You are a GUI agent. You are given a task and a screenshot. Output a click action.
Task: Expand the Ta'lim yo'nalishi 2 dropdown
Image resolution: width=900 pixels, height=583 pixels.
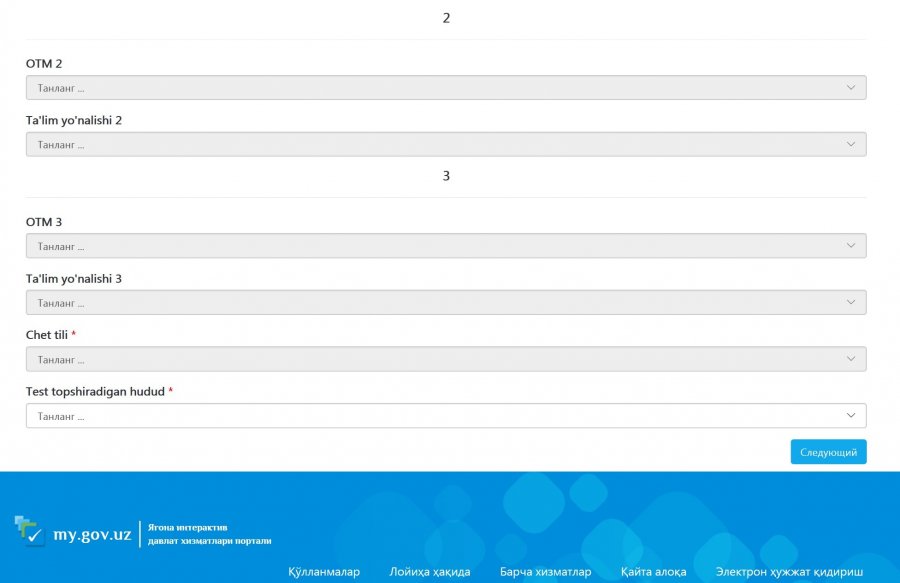445,145
